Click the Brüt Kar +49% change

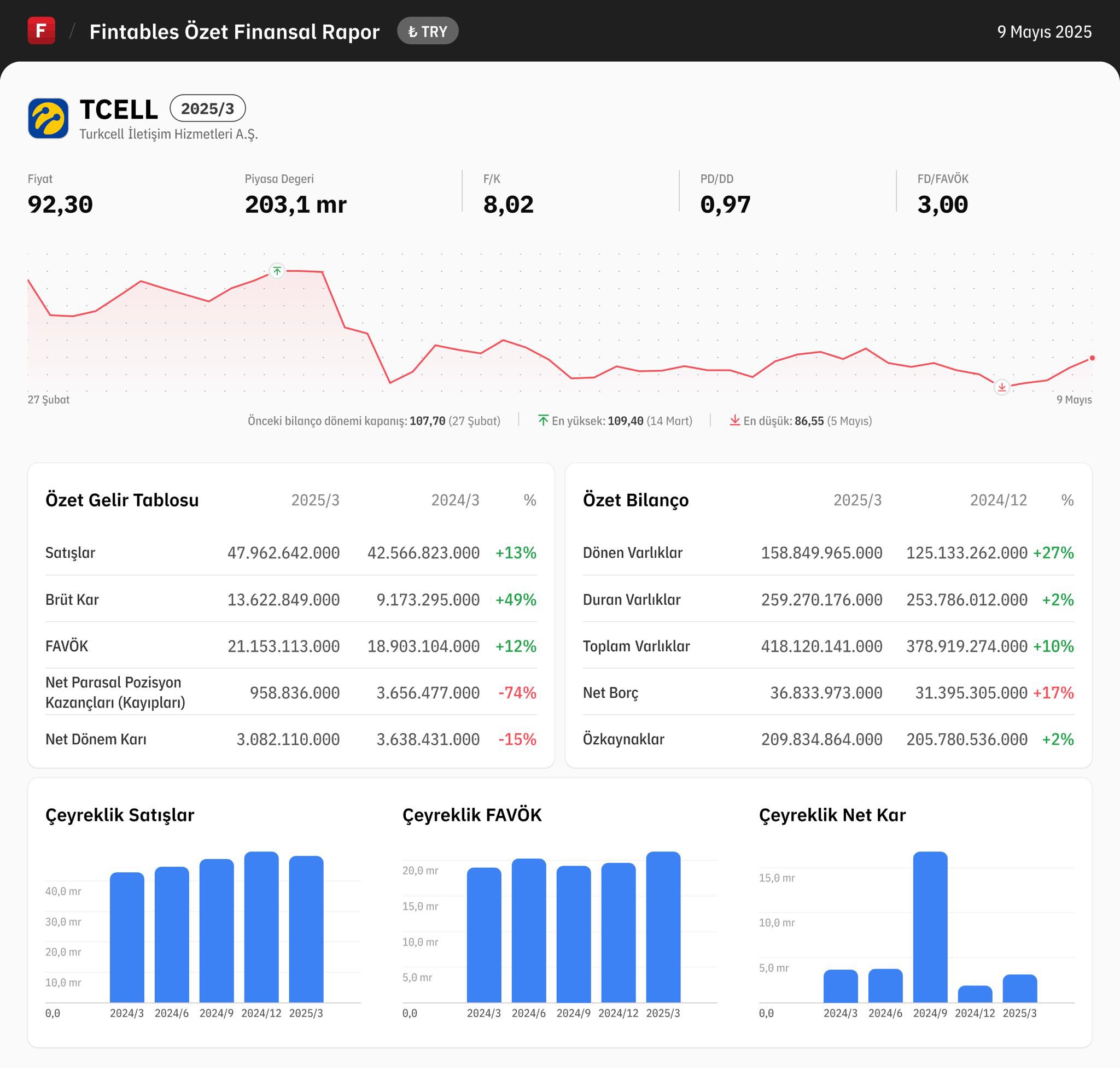[516, 599]
